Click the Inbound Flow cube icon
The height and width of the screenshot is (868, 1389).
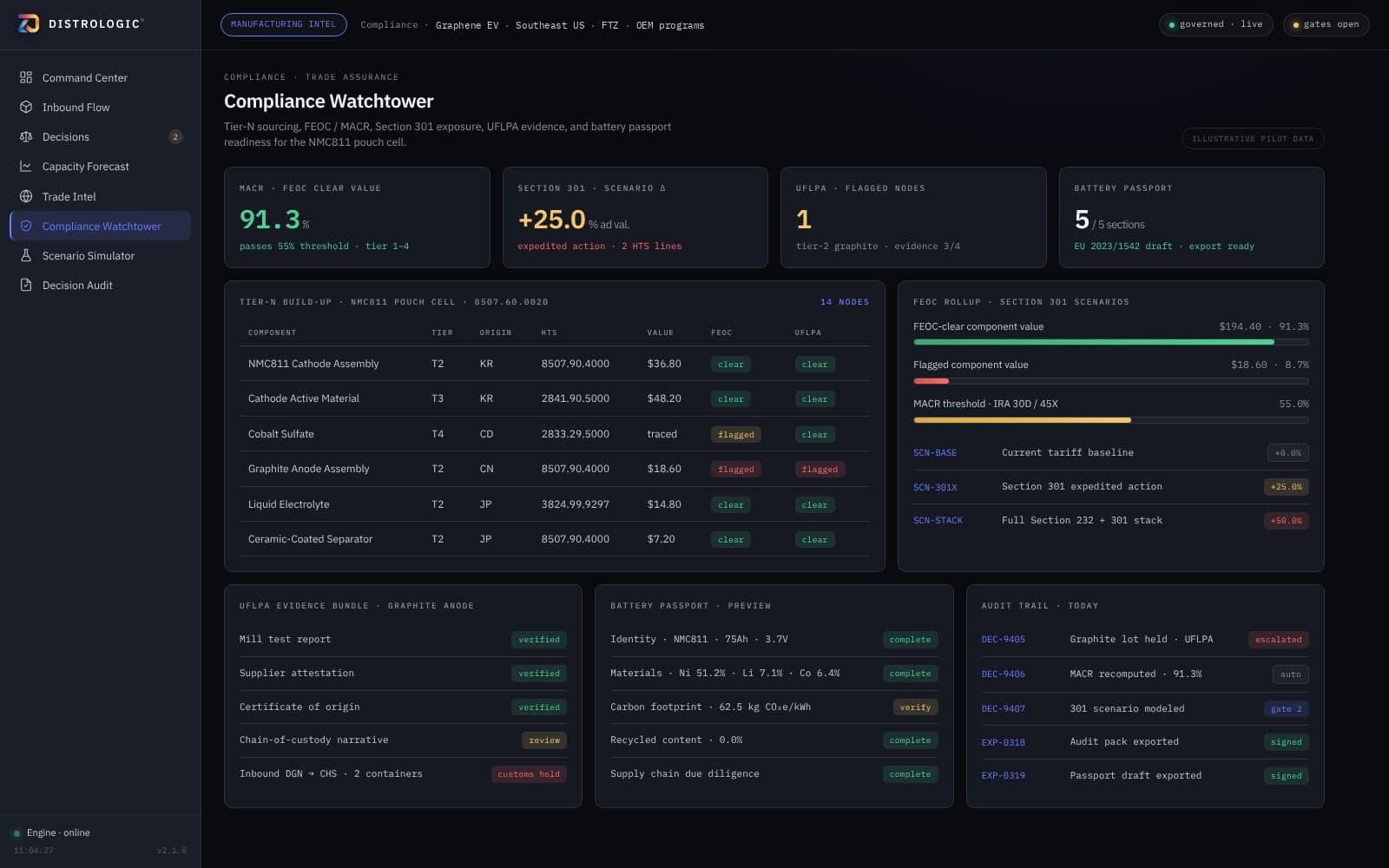[26, 107]
